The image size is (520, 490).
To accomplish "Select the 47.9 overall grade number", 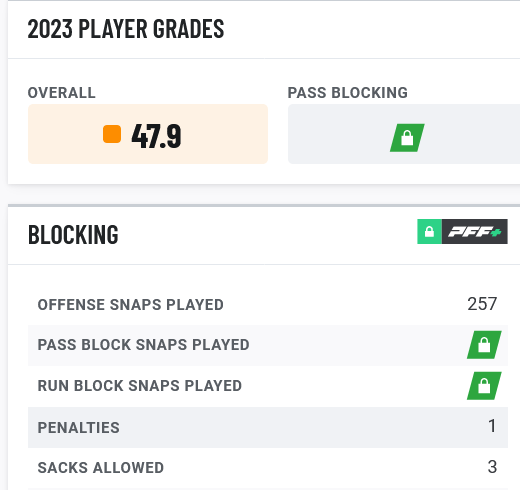I will pyautogui.click(x=156, y=136).
